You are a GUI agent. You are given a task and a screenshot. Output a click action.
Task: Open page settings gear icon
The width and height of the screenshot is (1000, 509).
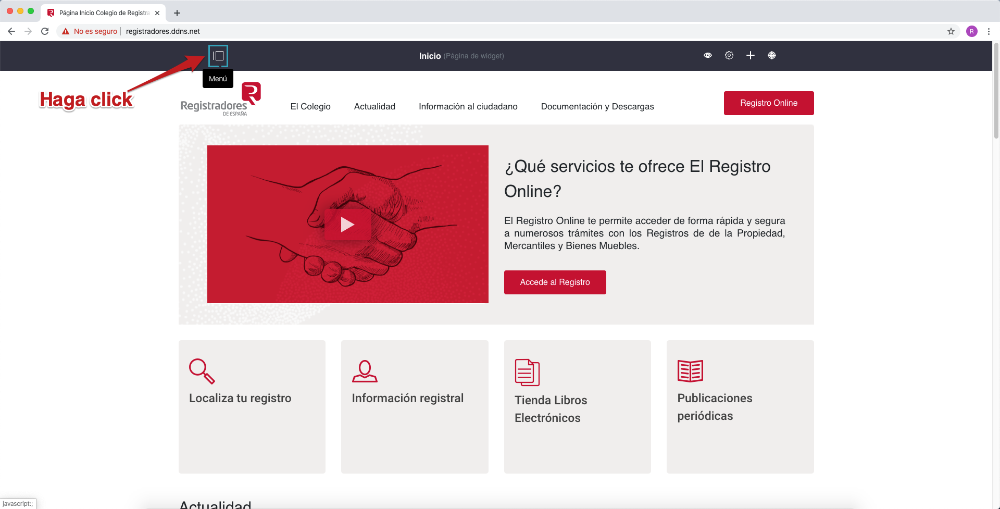(x=729, y=56)
